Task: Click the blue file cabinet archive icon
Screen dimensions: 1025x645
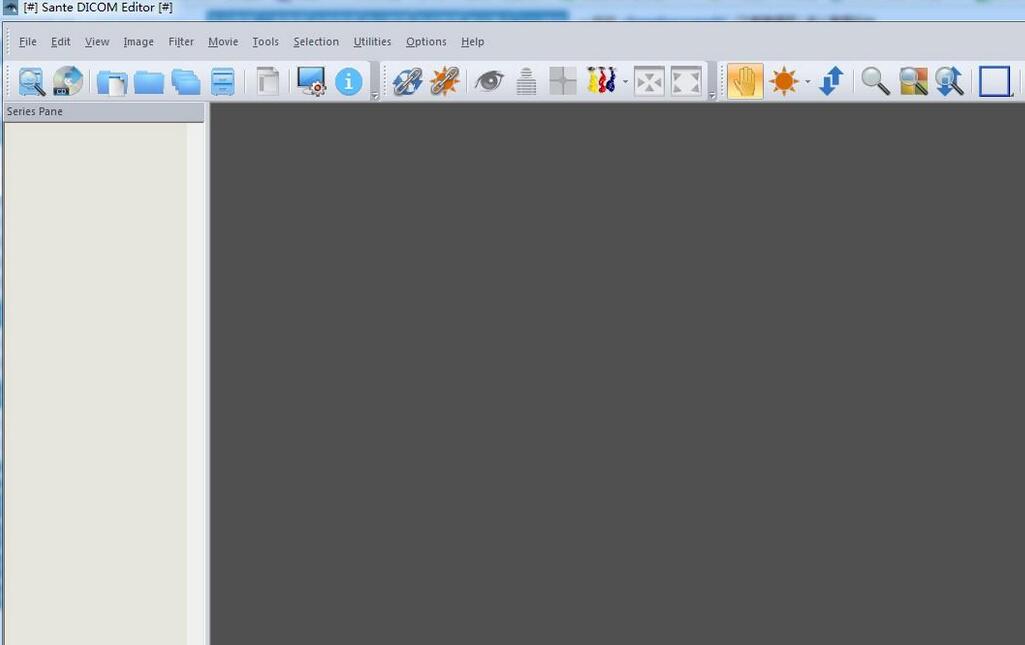Action: click(x=223, y=82)
